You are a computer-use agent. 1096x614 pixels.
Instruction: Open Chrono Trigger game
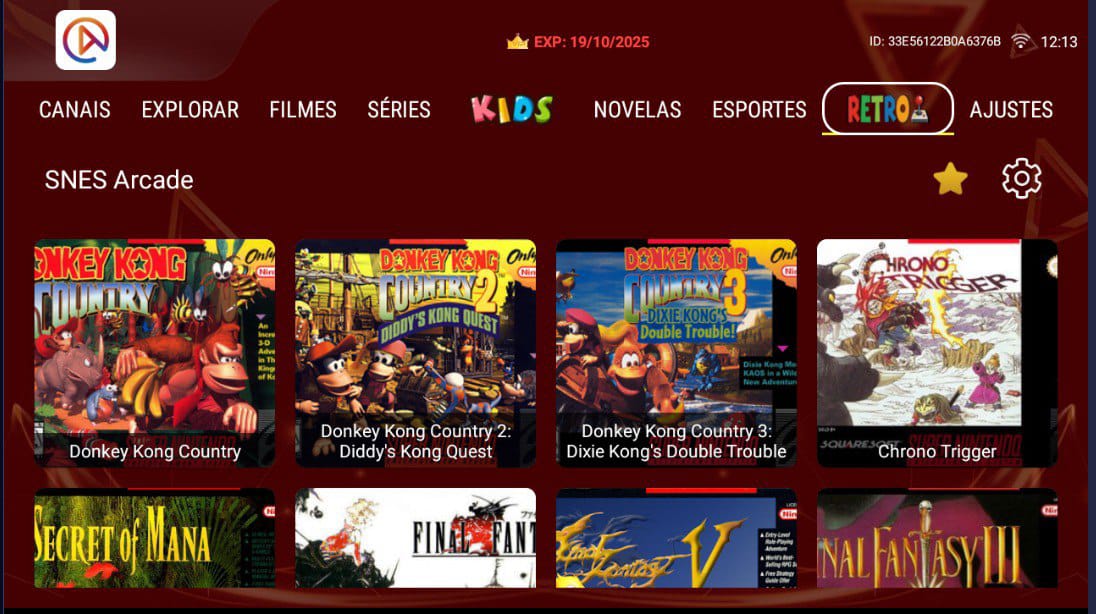pyautogui.click(x=937, y=353)
